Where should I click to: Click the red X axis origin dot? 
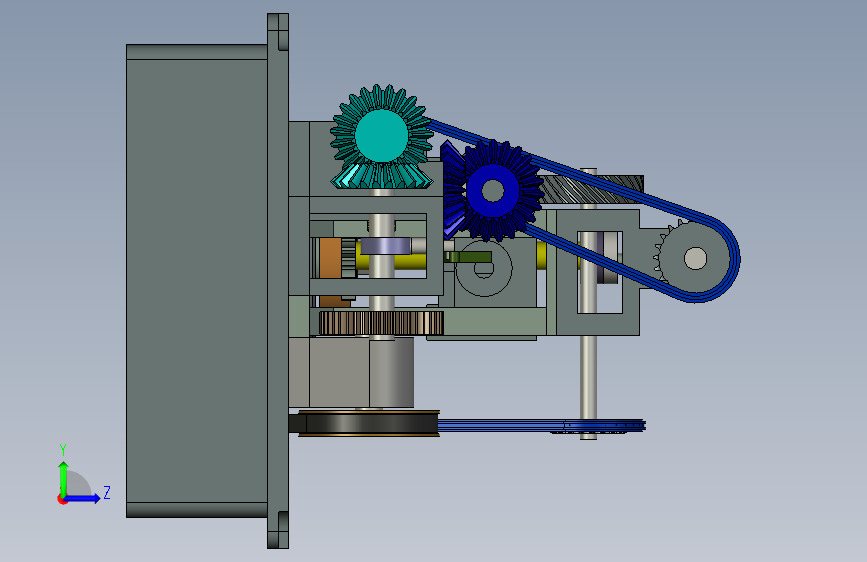[x=62, y=499]
